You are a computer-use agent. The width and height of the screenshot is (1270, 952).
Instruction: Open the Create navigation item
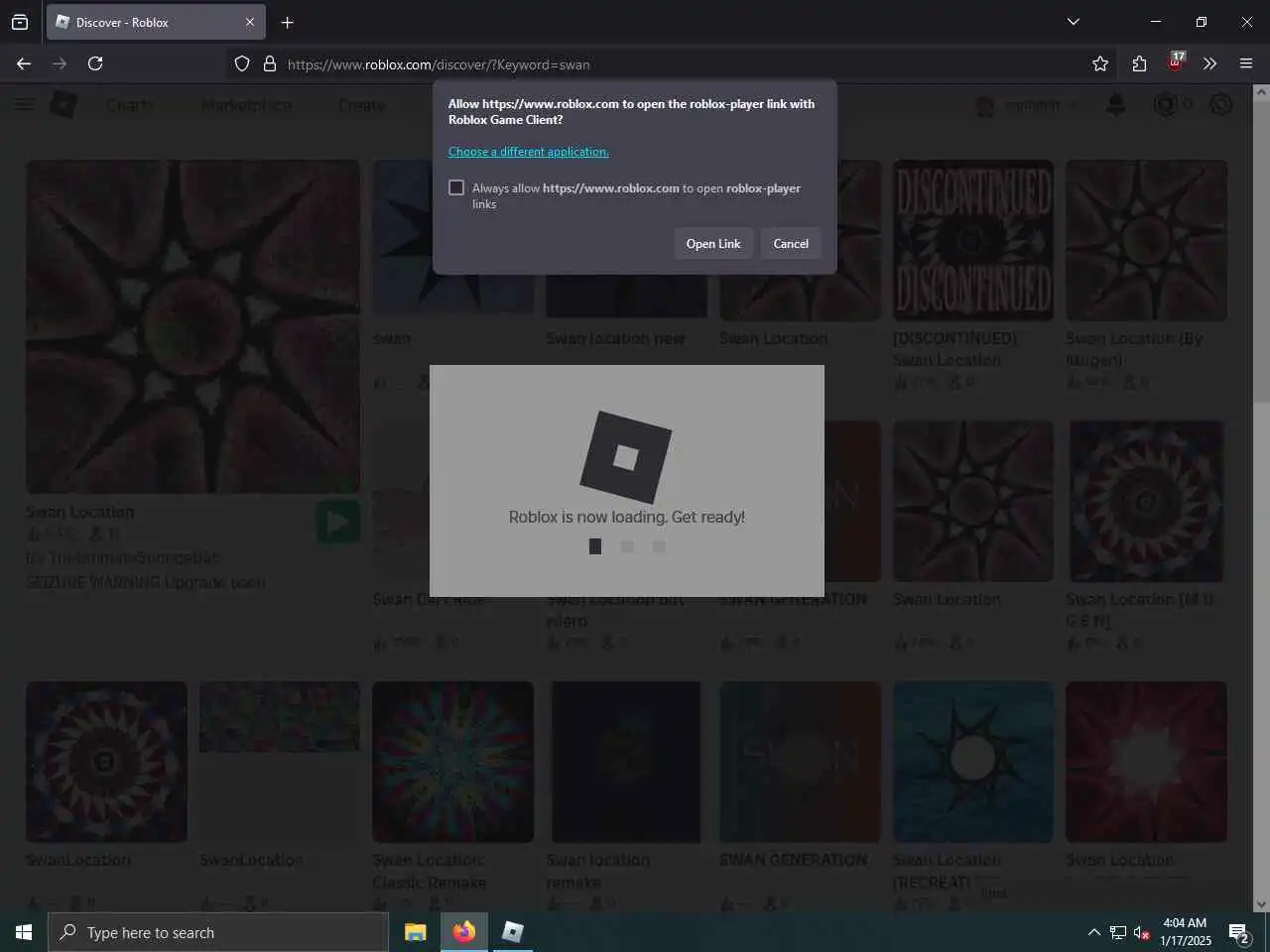[x=361, y=105]
